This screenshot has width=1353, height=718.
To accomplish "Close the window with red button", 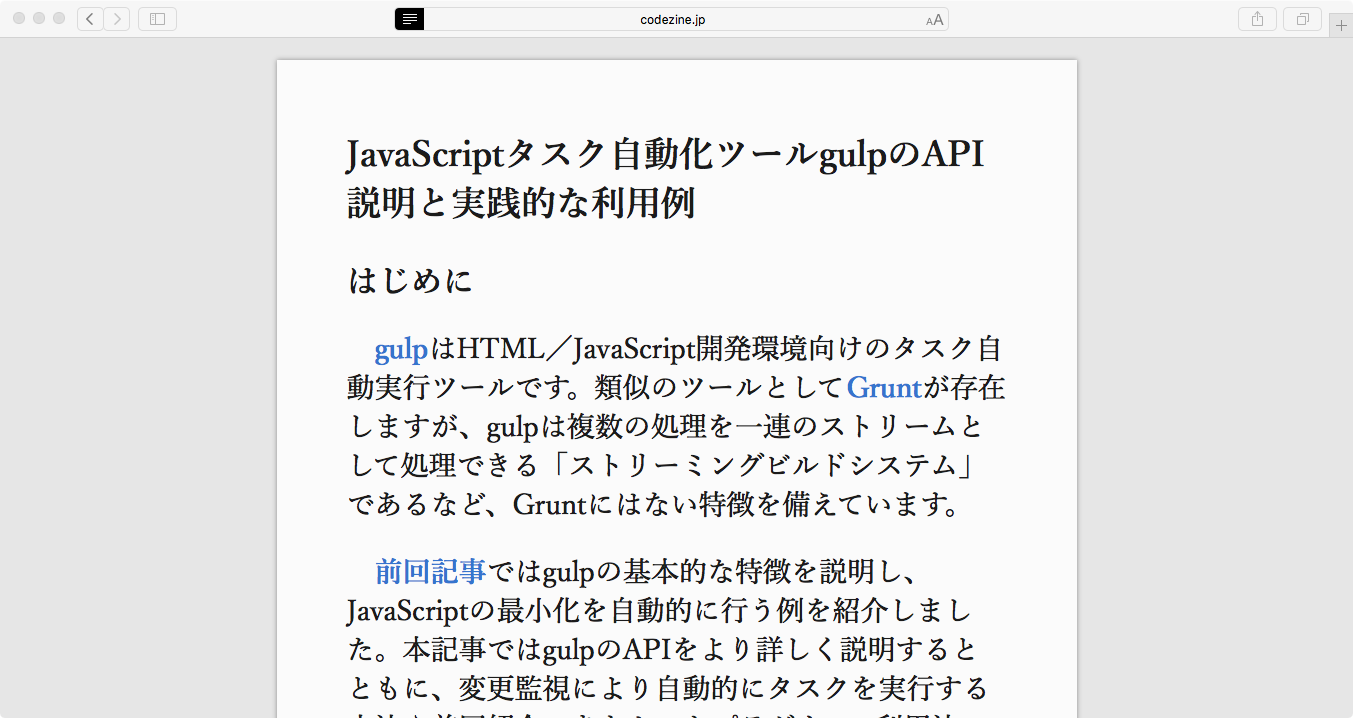I will 19,19.
